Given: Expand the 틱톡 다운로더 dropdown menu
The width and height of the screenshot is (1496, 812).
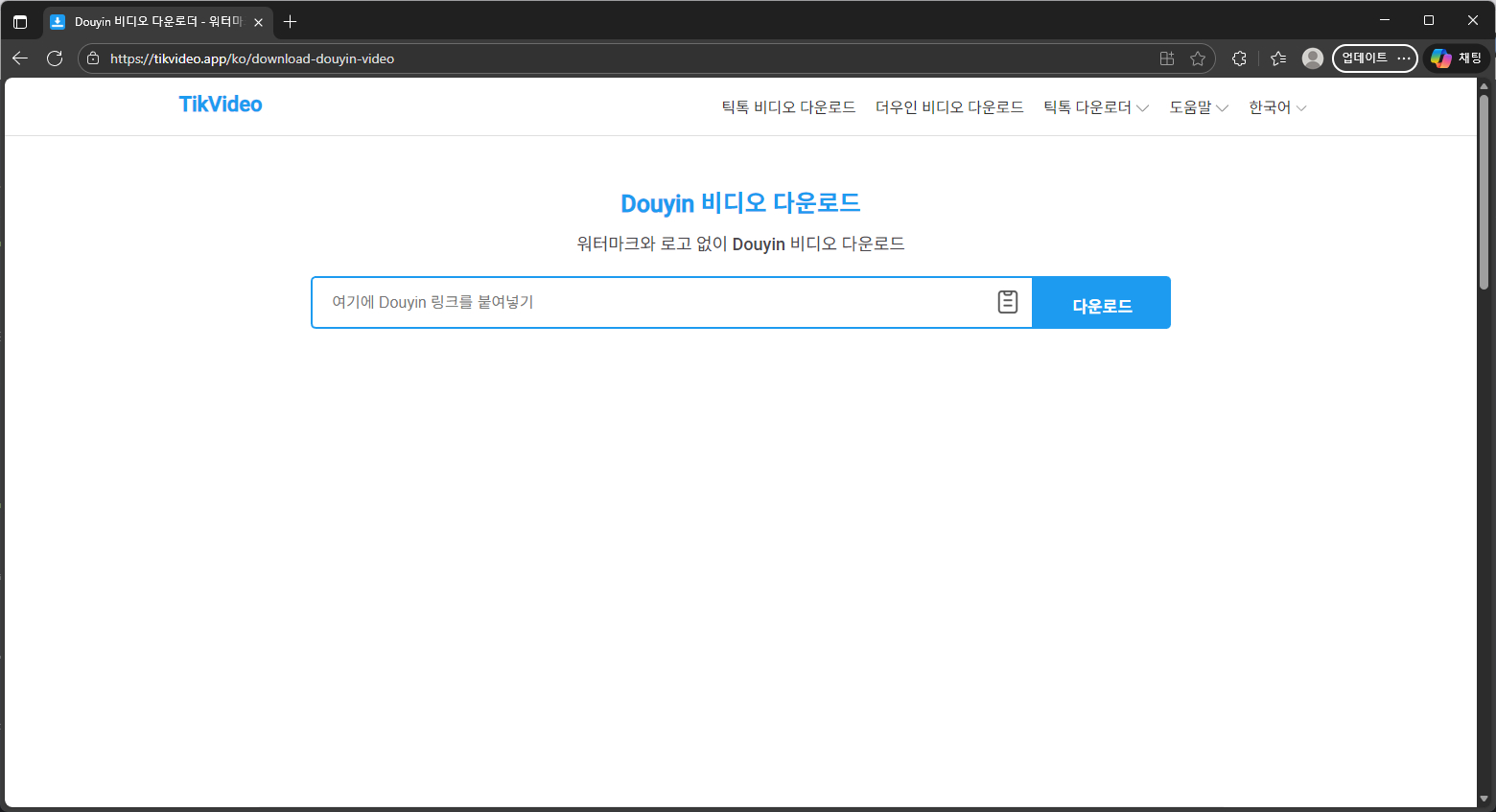Looking at the screenshot, I should (1096, 107).
